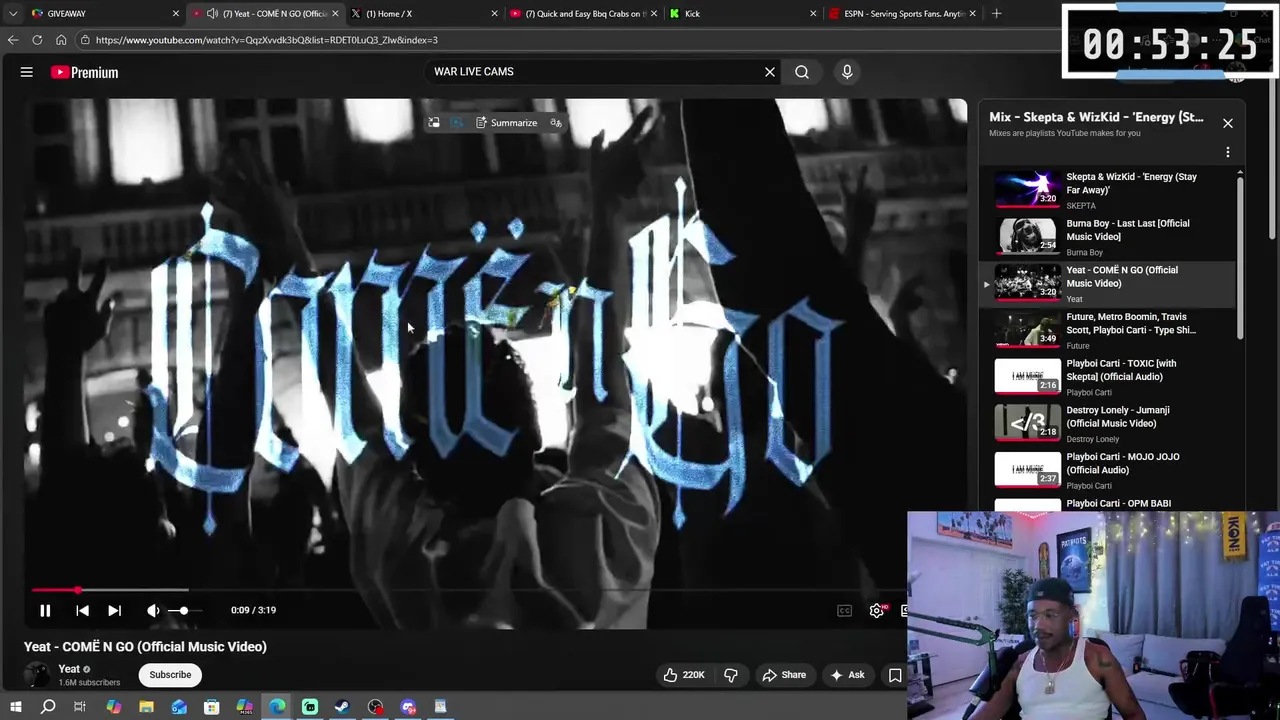Screen dimensions: 1280x720
Task: Open the player settings gear
Action: pos(877,610)
